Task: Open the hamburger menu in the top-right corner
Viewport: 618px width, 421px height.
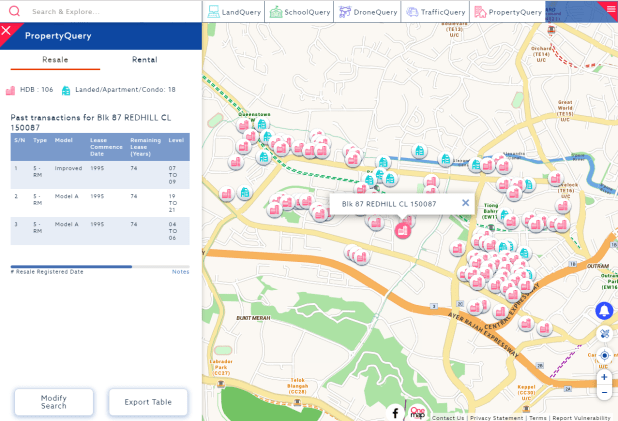Action: pyautogui.click(x=610, y=8)
